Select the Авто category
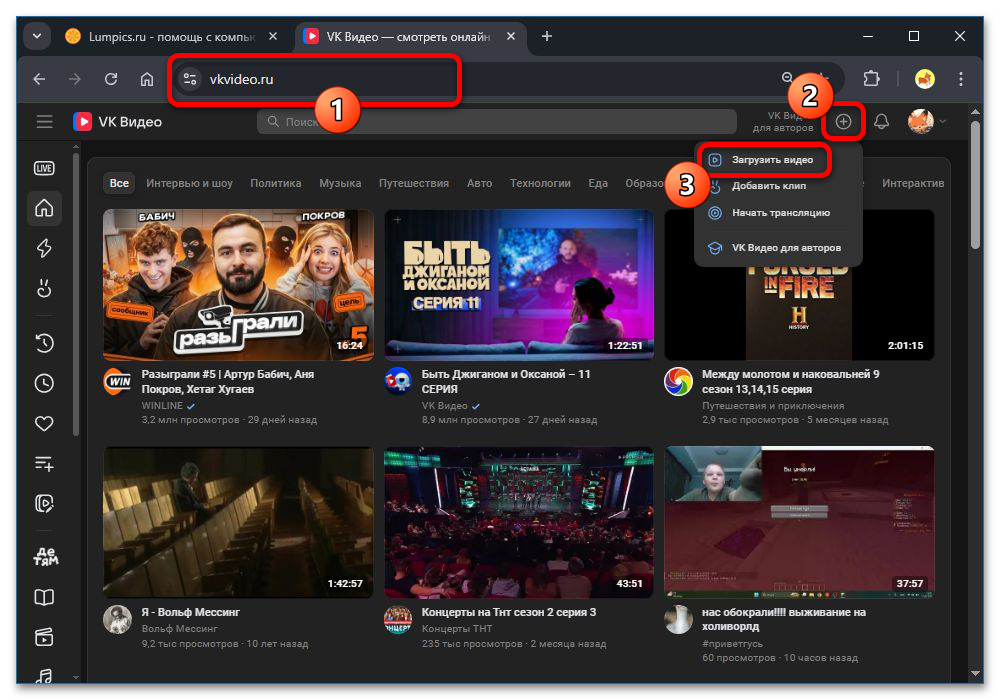 point(479,183)
